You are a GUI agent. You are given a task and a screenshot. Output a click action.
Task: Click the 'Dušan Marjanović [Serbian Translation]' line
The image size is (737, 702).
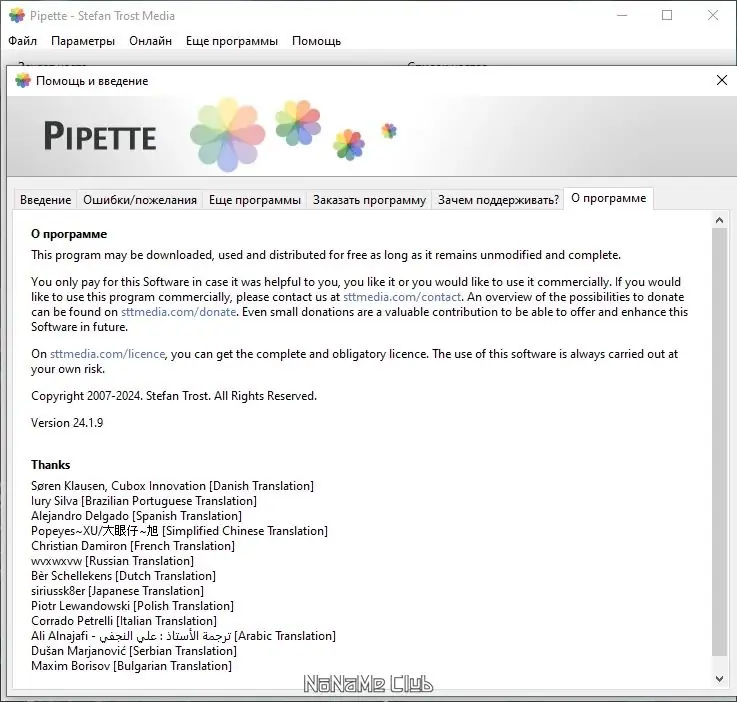point(134,651)
